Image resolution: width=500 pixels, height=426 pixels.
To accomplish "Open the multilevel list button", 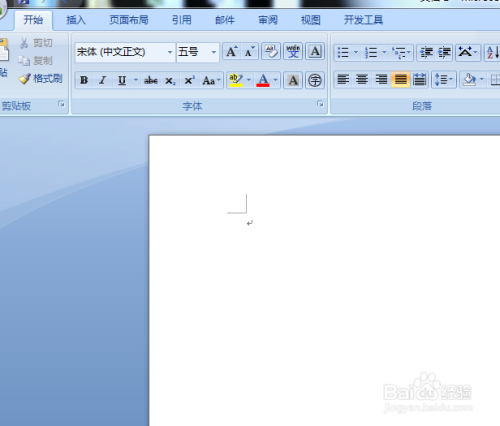I will tap(401, 52).
